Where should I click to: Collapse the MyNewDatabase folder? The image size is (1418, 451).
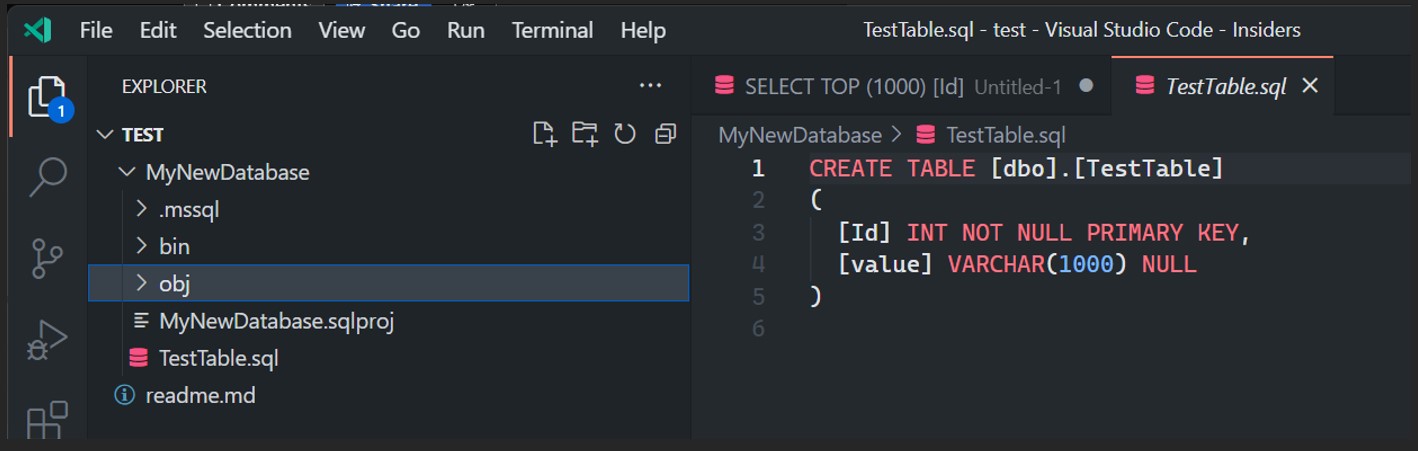tap(127, 173)
